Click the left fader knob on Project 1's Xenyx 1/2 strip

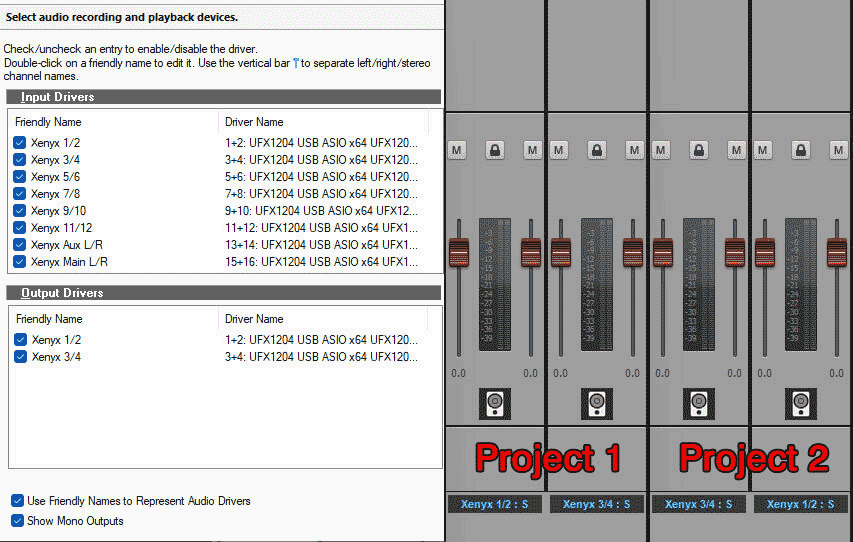(x=459, y=252)
